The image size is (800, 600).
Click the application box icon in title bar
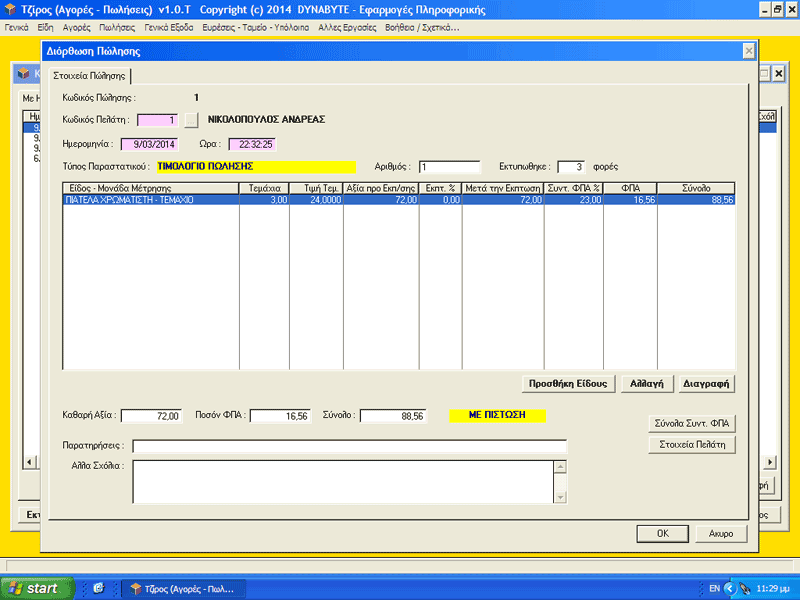point(10,9)
